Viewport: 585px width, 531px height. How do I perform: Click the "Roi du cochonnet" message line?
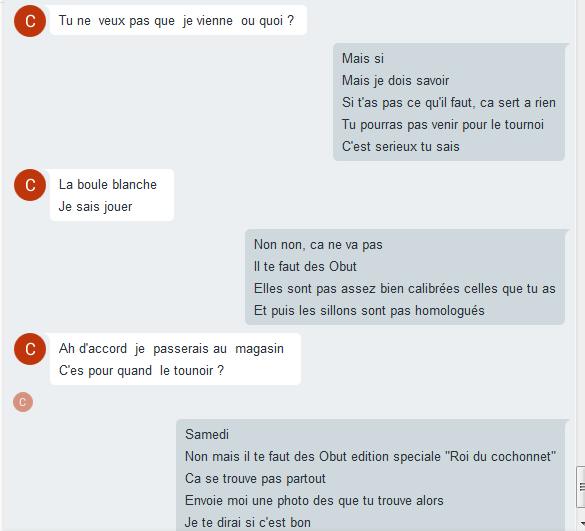coord(370,457)
